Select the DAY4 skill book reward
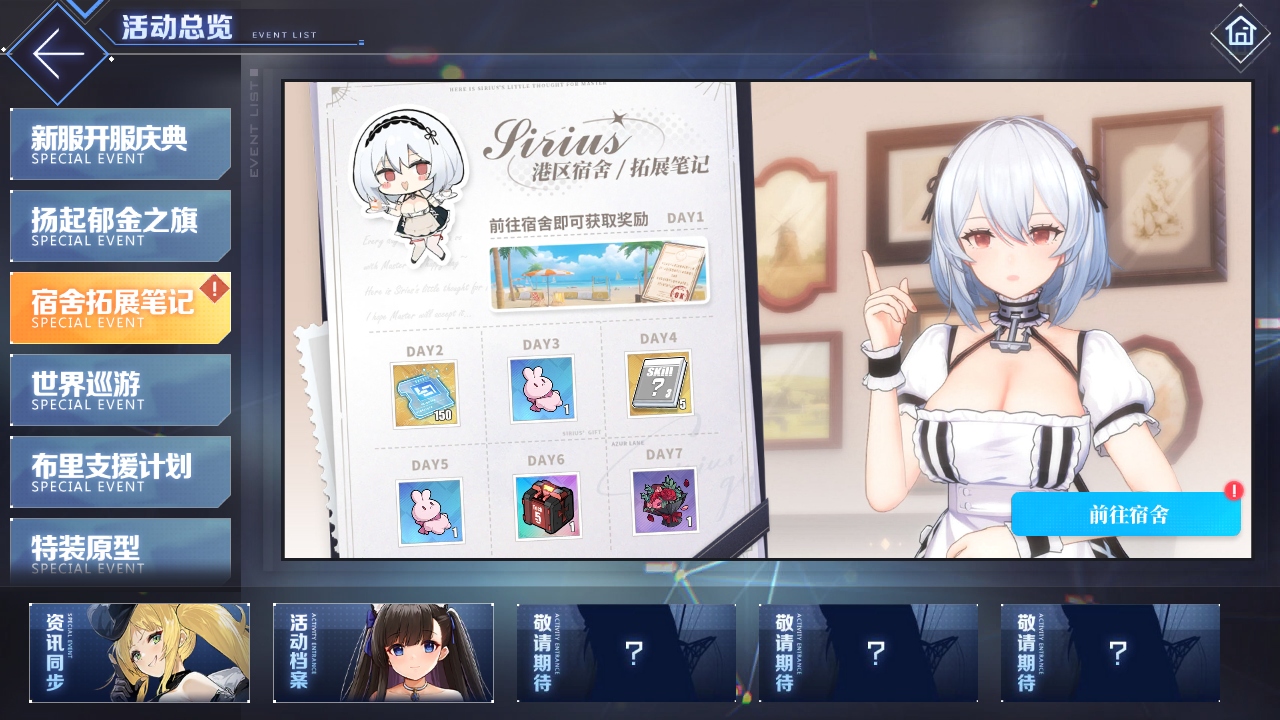1280x720 pixels. point(658,383)
